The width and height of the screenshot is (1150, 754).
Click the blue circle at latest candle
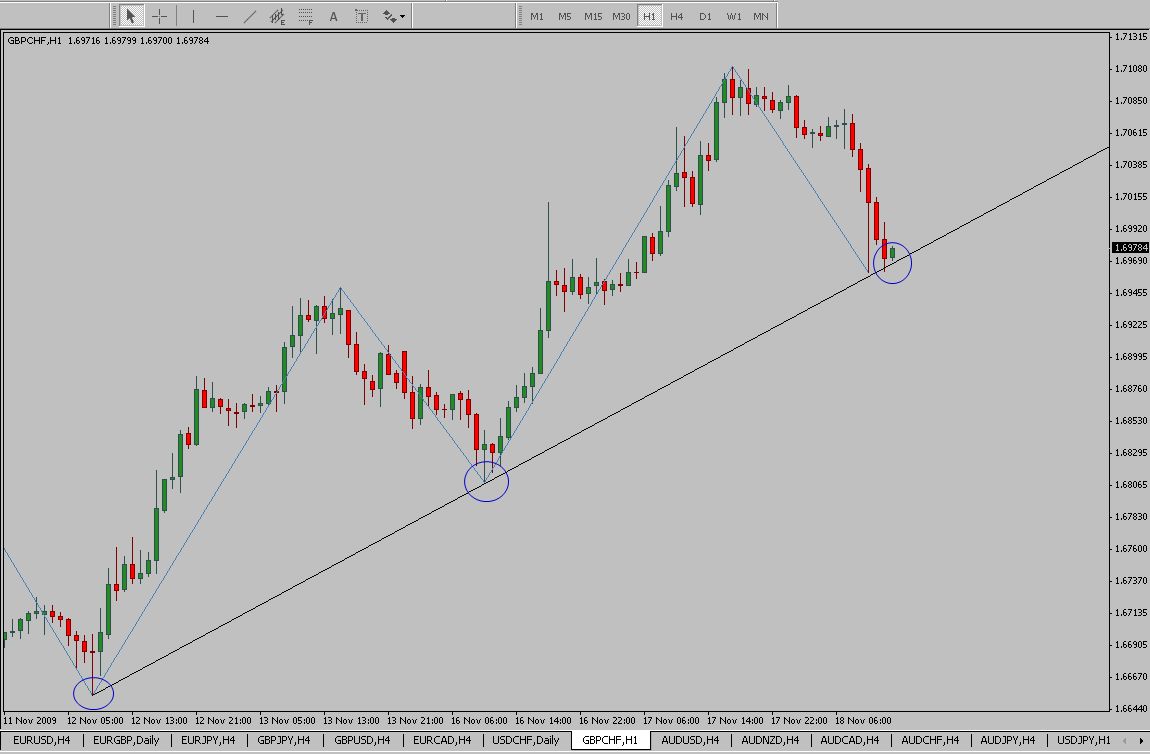click(892, 262)
